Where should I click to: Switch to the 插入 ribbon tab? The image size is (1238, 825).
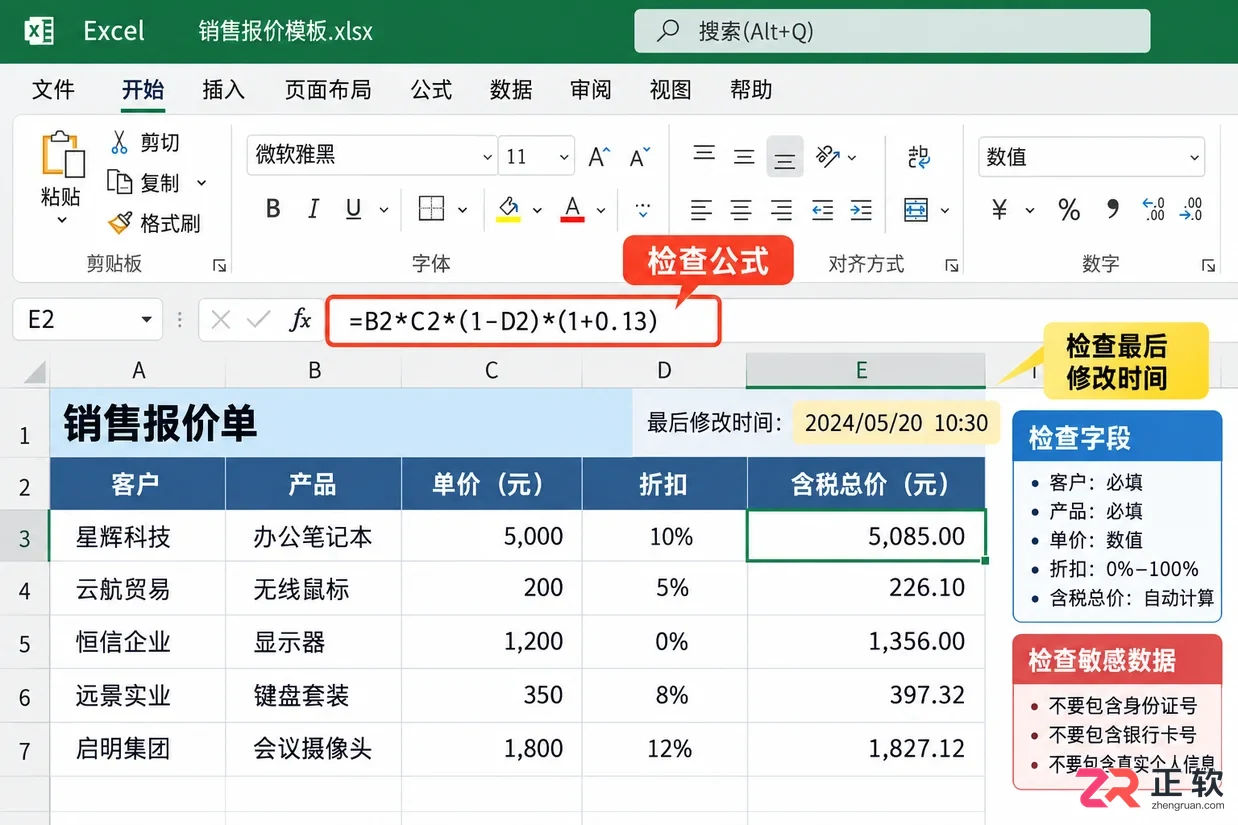tap(223, 90)
